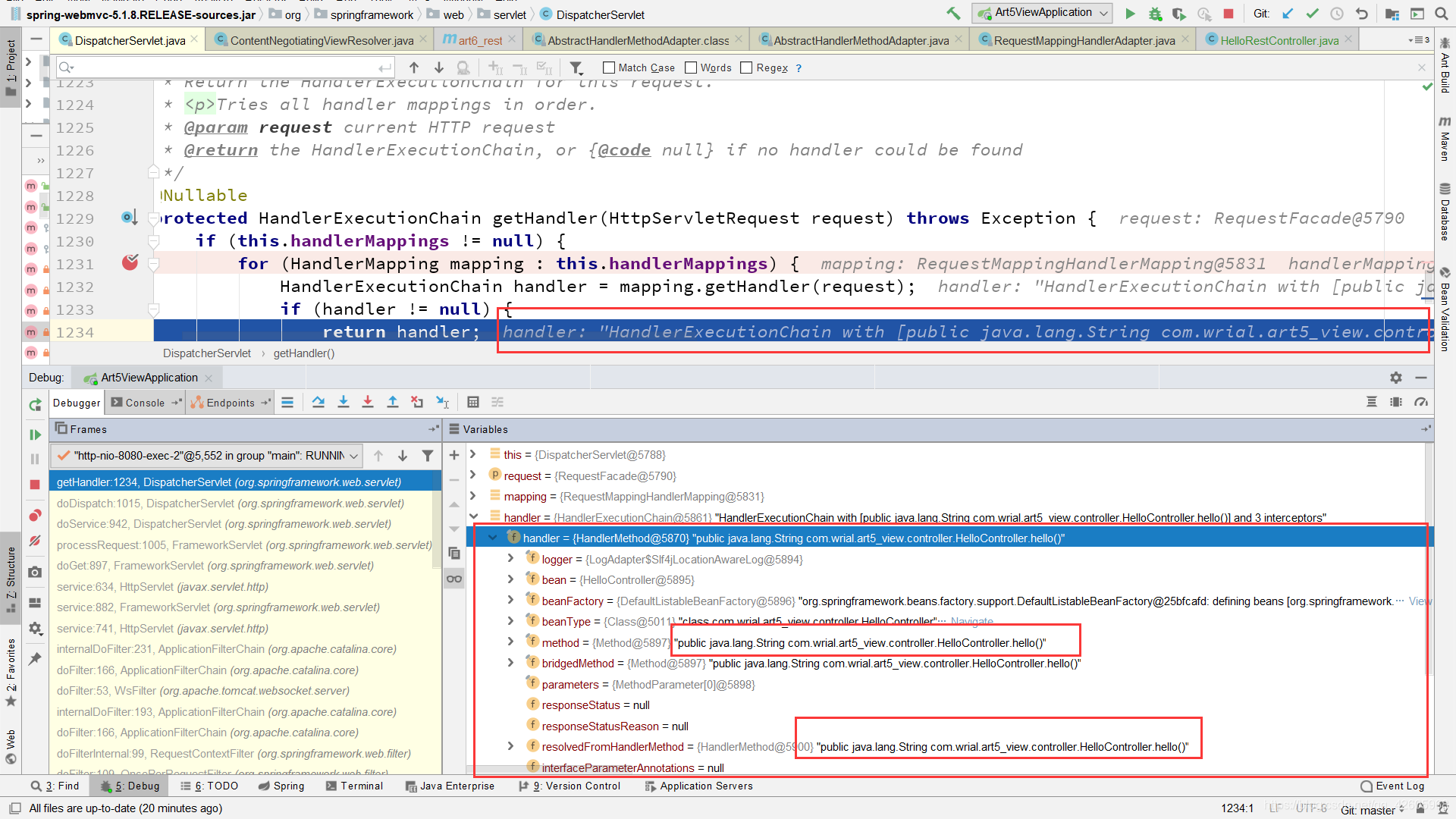The height and width of the screenshot is (819, 1456).
Task: Expand the resolvedFromHandlerMethod node
Action: 511,746
